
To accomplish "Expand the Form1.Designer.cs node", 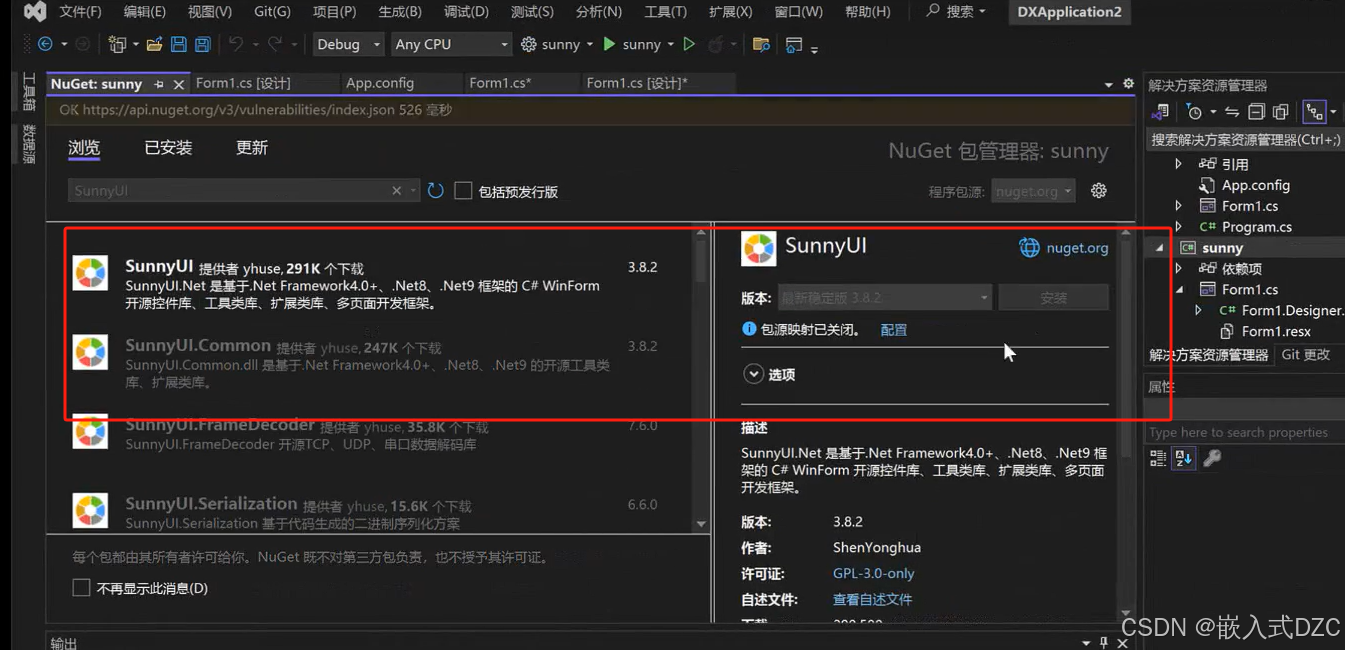I will [1198, 310].
